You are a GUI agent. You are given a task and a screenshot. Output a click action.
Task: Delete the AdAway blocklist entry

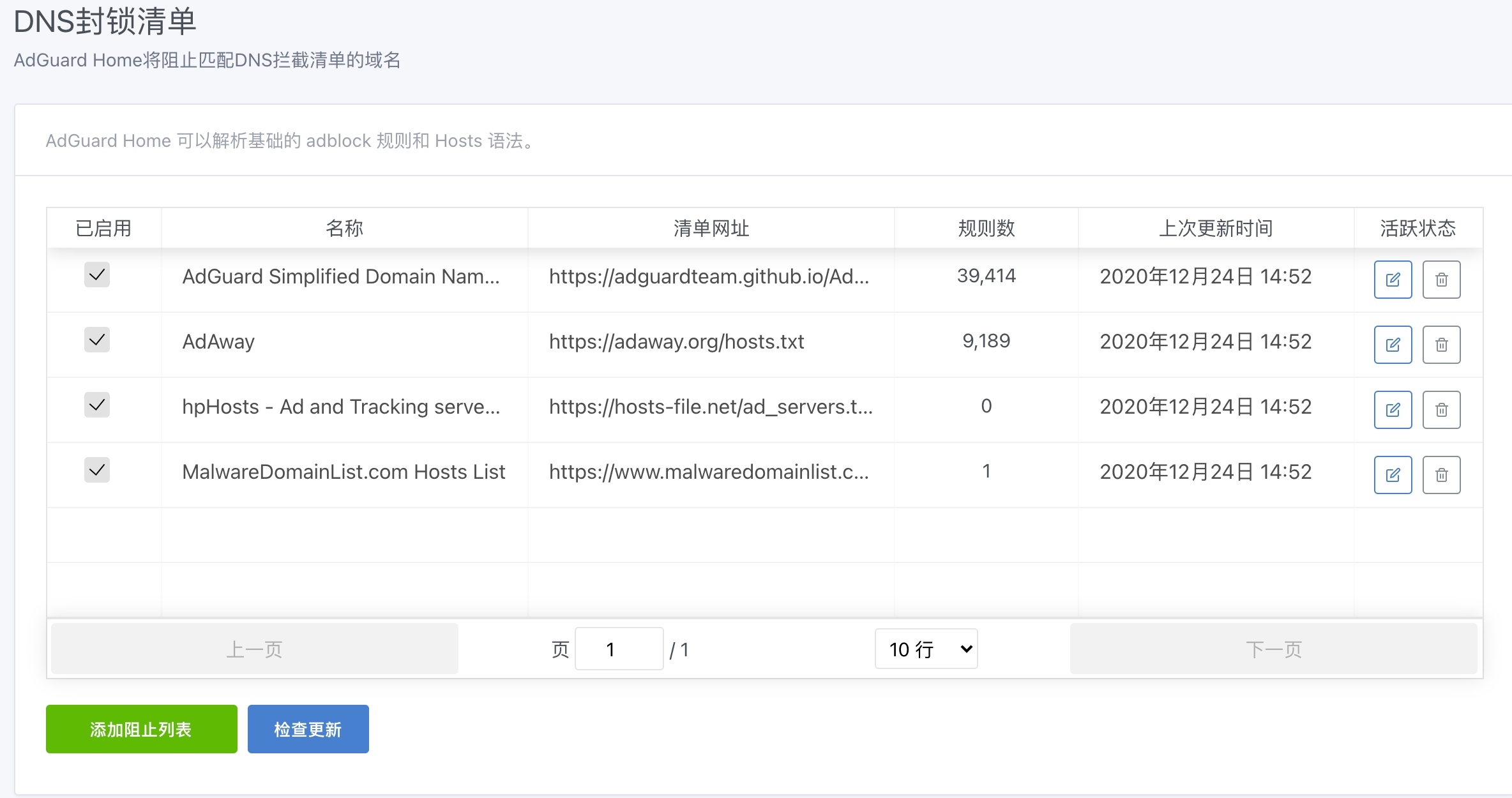pos(1441,345)
